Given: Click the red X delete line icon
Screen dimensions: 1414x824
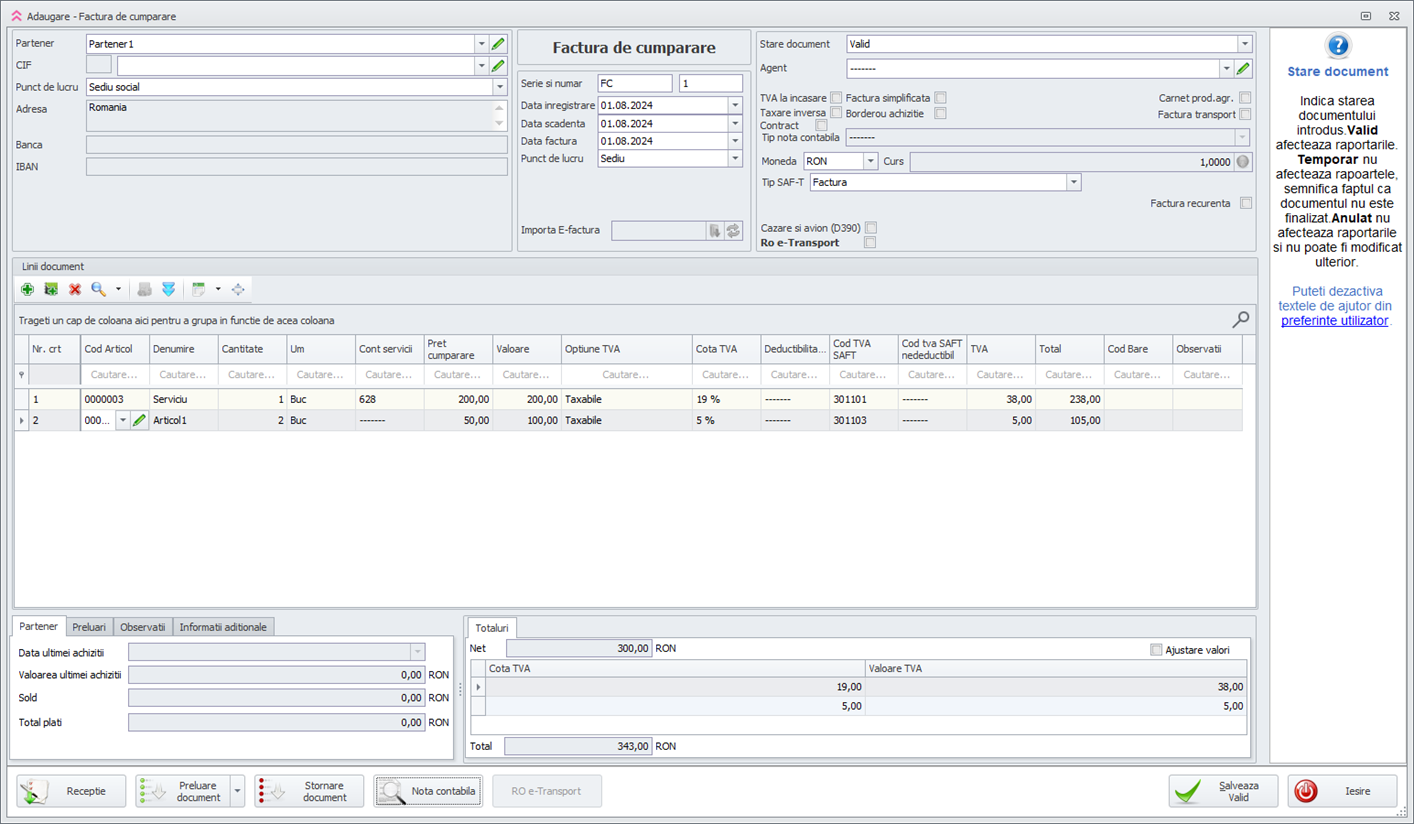Looking at the screenshot, I should pyautogui.click(x=75, y=289).
